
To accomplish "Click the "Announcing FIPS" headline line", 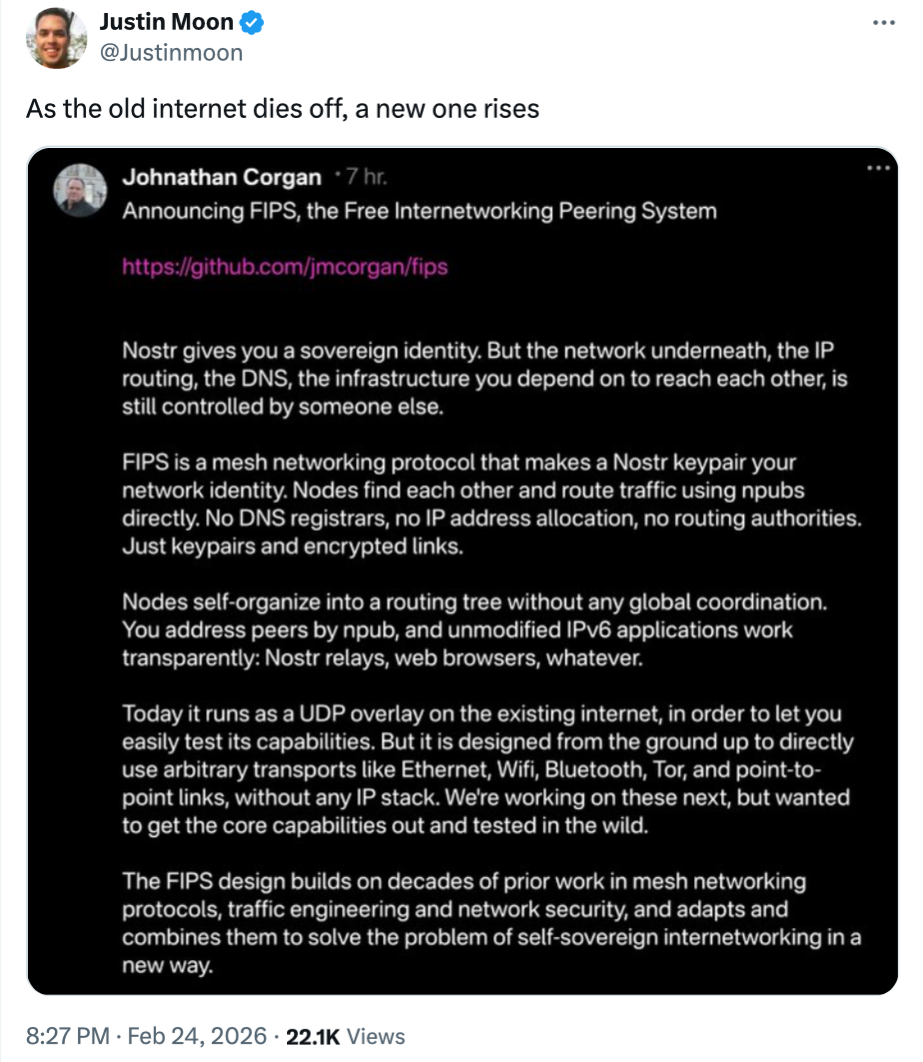I will click(x=419, y=211).
